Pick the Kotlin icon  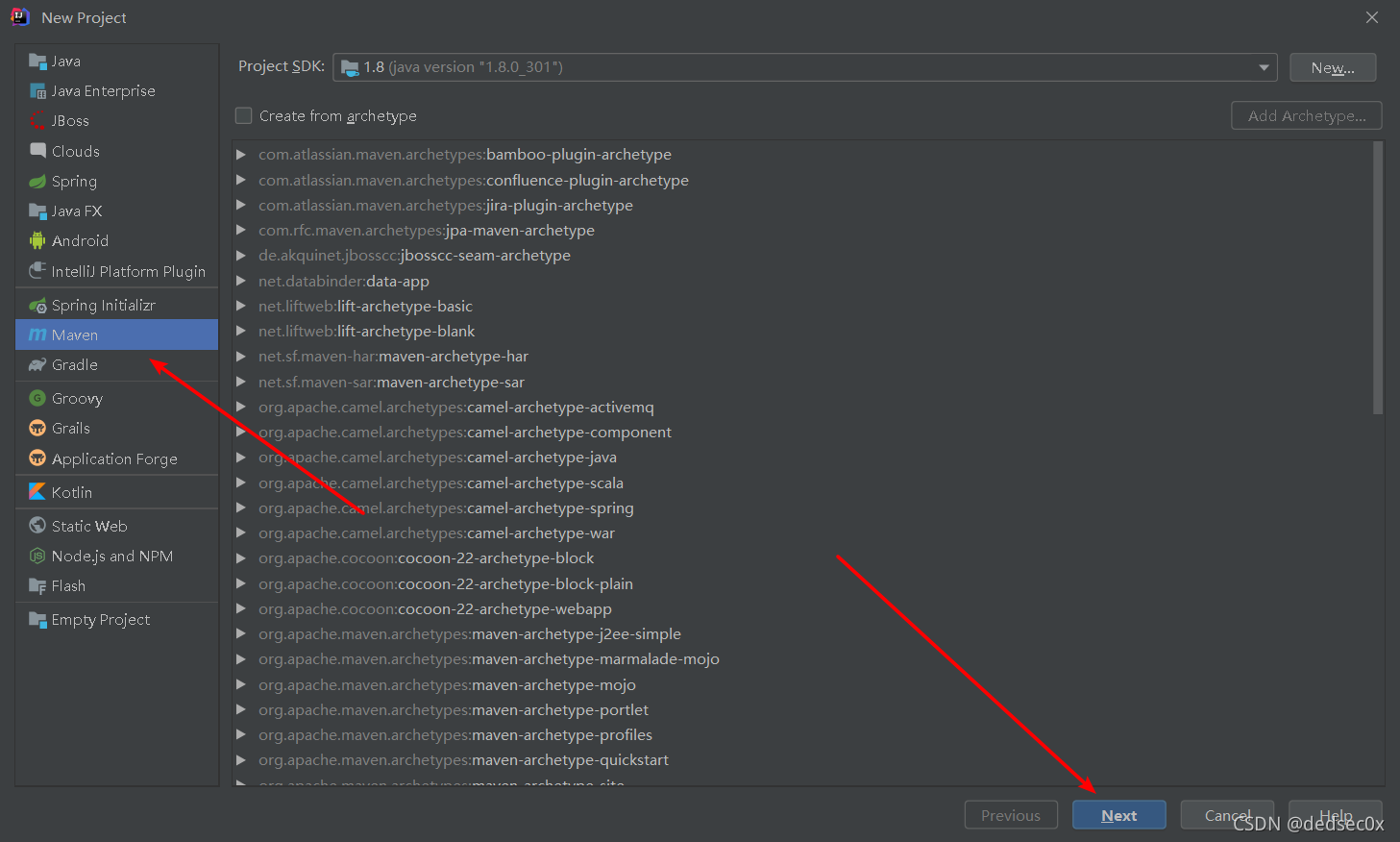(x=37, y=491)
